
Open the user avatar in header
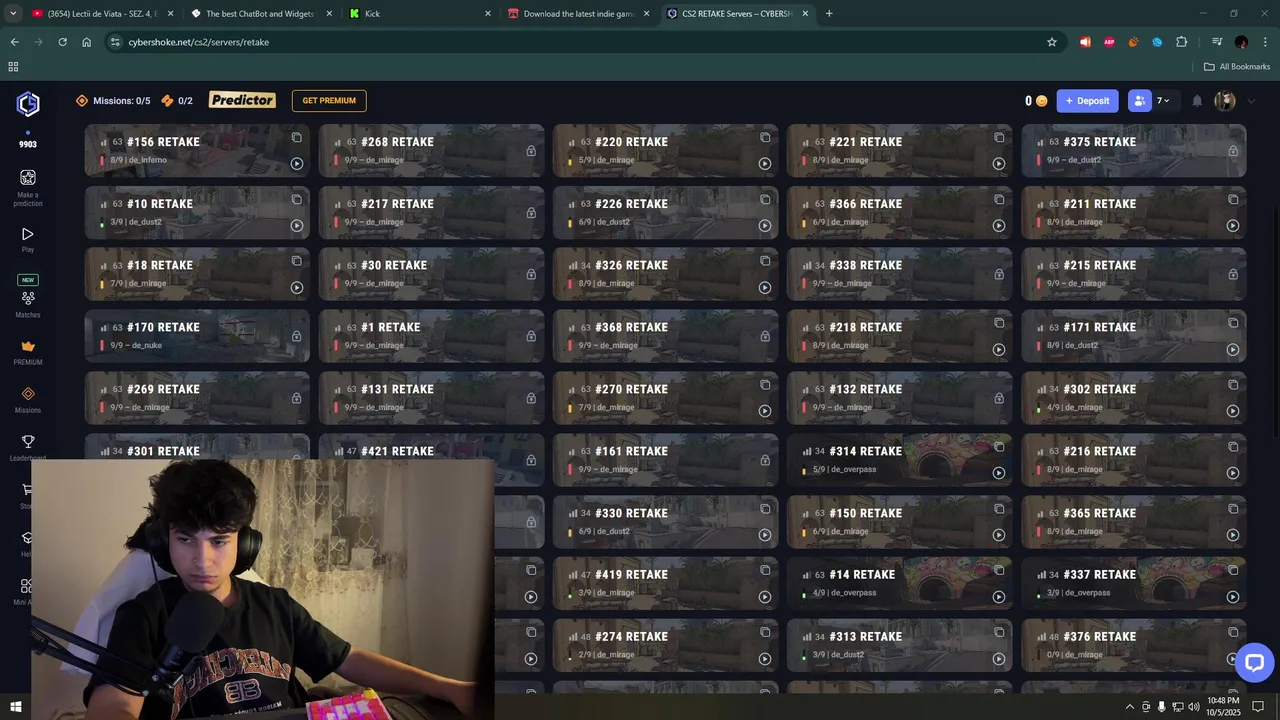tap(1225, 101)
